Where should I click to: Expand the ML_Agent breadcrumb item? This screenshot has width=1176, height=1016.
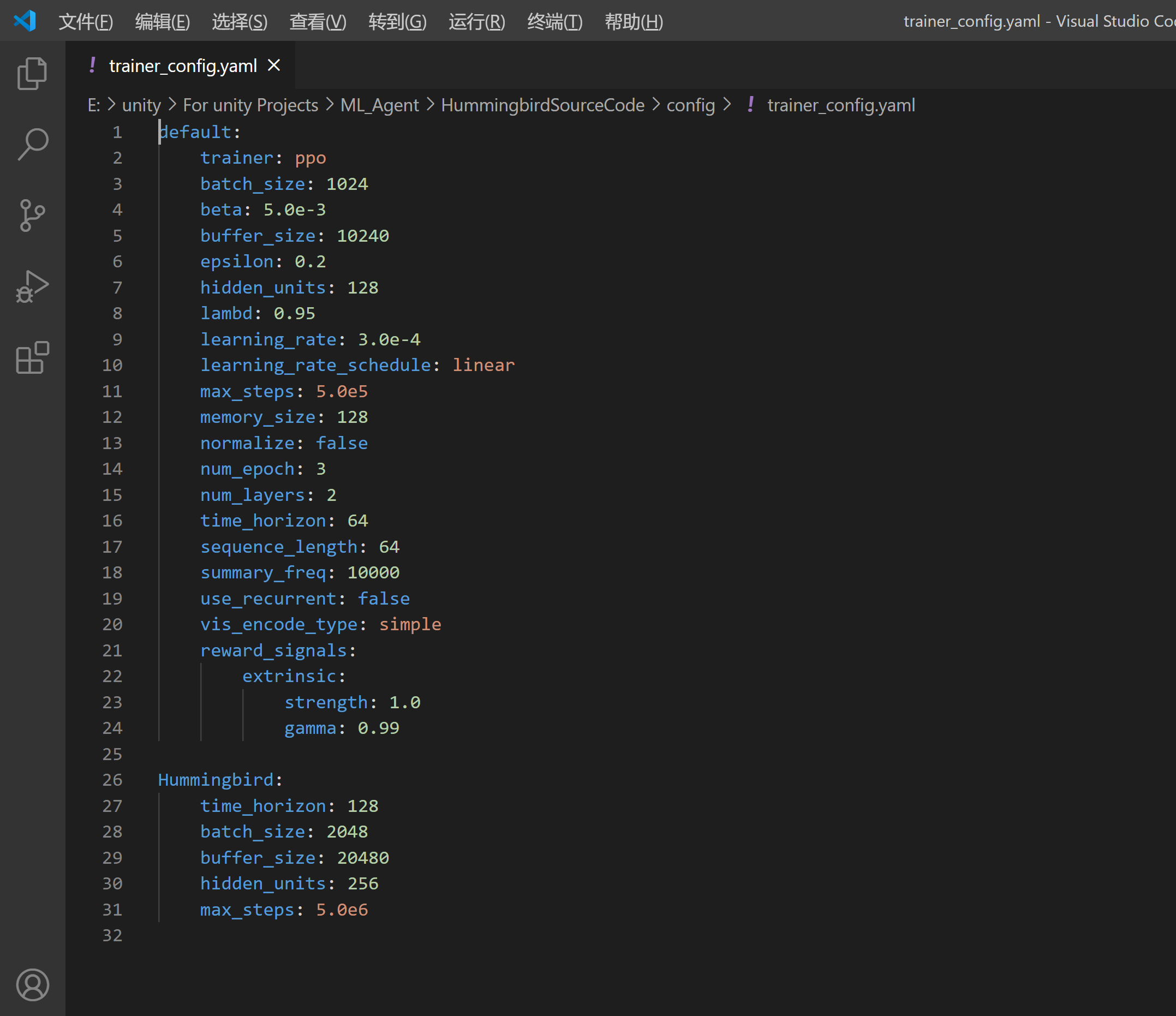[x=379, y=105]
